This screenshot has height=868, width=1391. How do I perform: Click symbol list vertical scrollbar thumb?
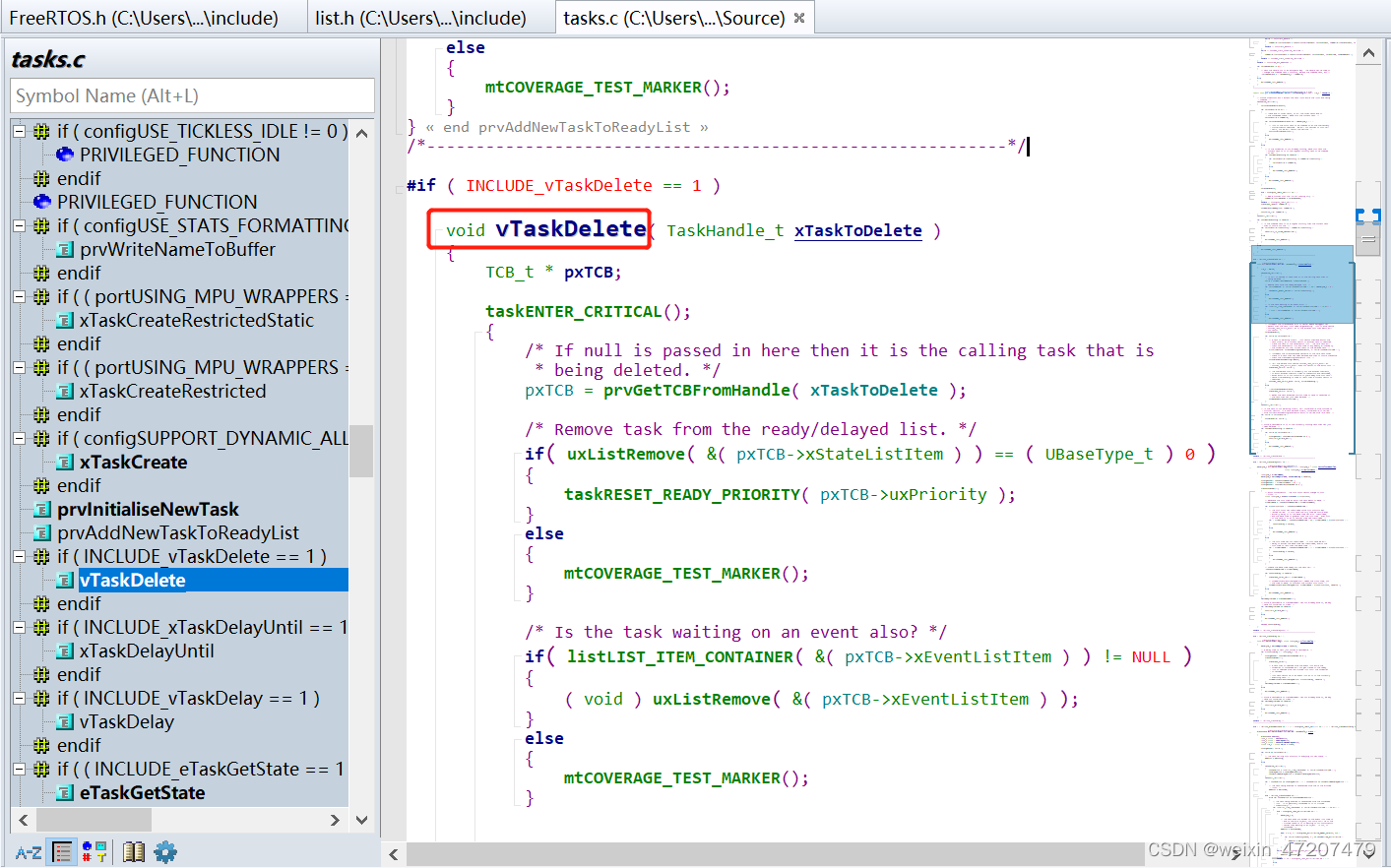coord(361,451)
